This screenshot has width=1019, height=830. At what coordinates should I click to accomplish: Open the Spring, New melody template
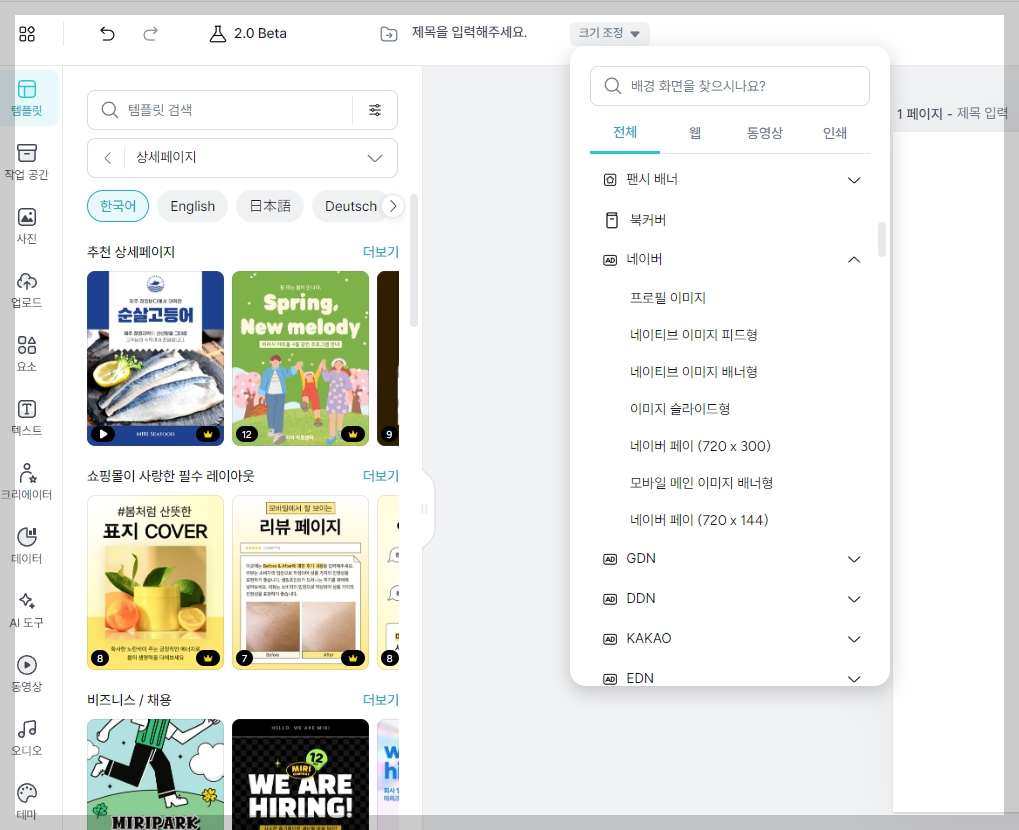[x=300, y=358]
